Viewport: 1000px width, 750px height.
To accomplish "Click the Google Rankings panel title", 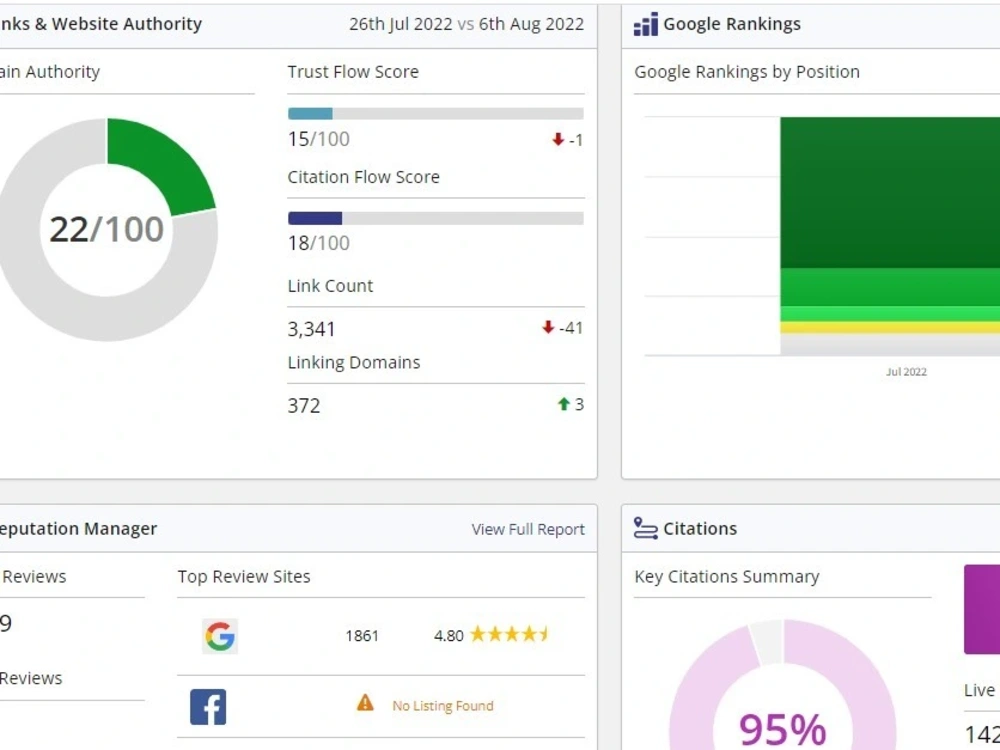I will coord(732,24).
